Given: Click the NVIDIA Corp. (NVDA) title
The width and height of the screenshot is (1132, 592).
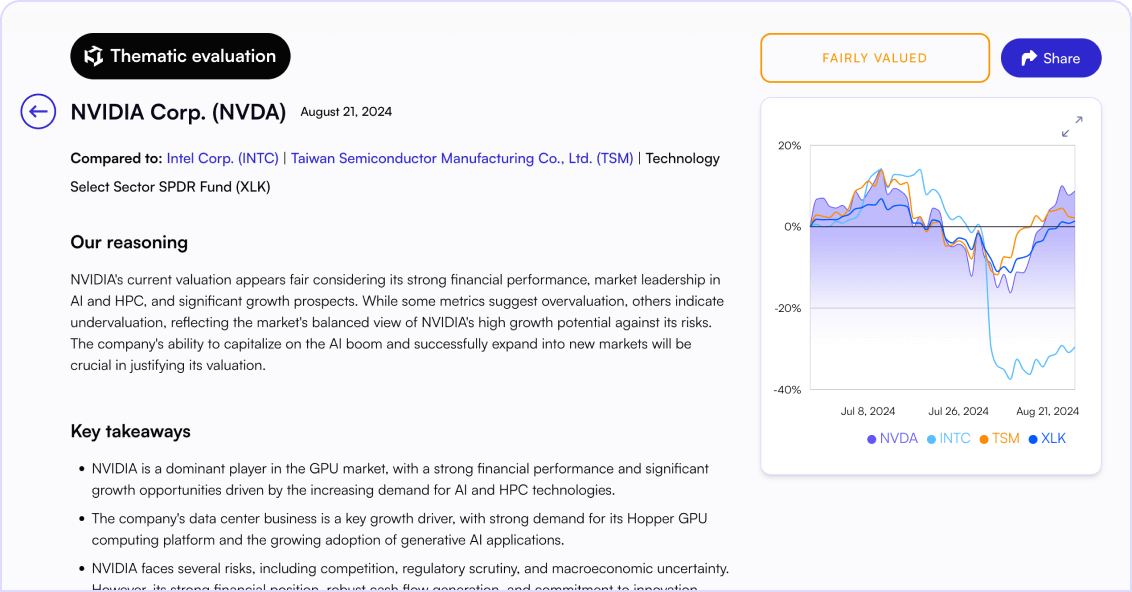Looking at the screenshot, I should click(x=178, y=112).
